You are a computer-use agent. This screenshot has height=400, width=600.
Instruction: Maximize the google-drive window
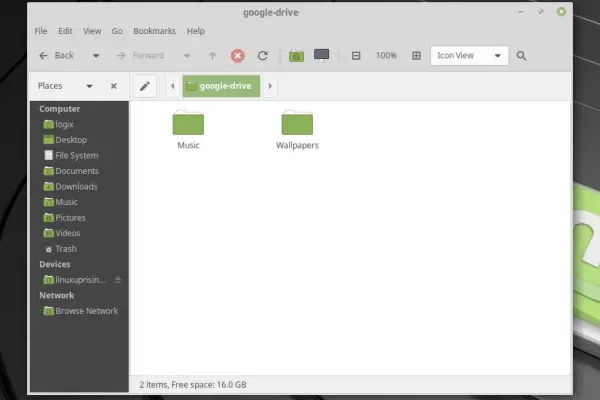point(541,12)
